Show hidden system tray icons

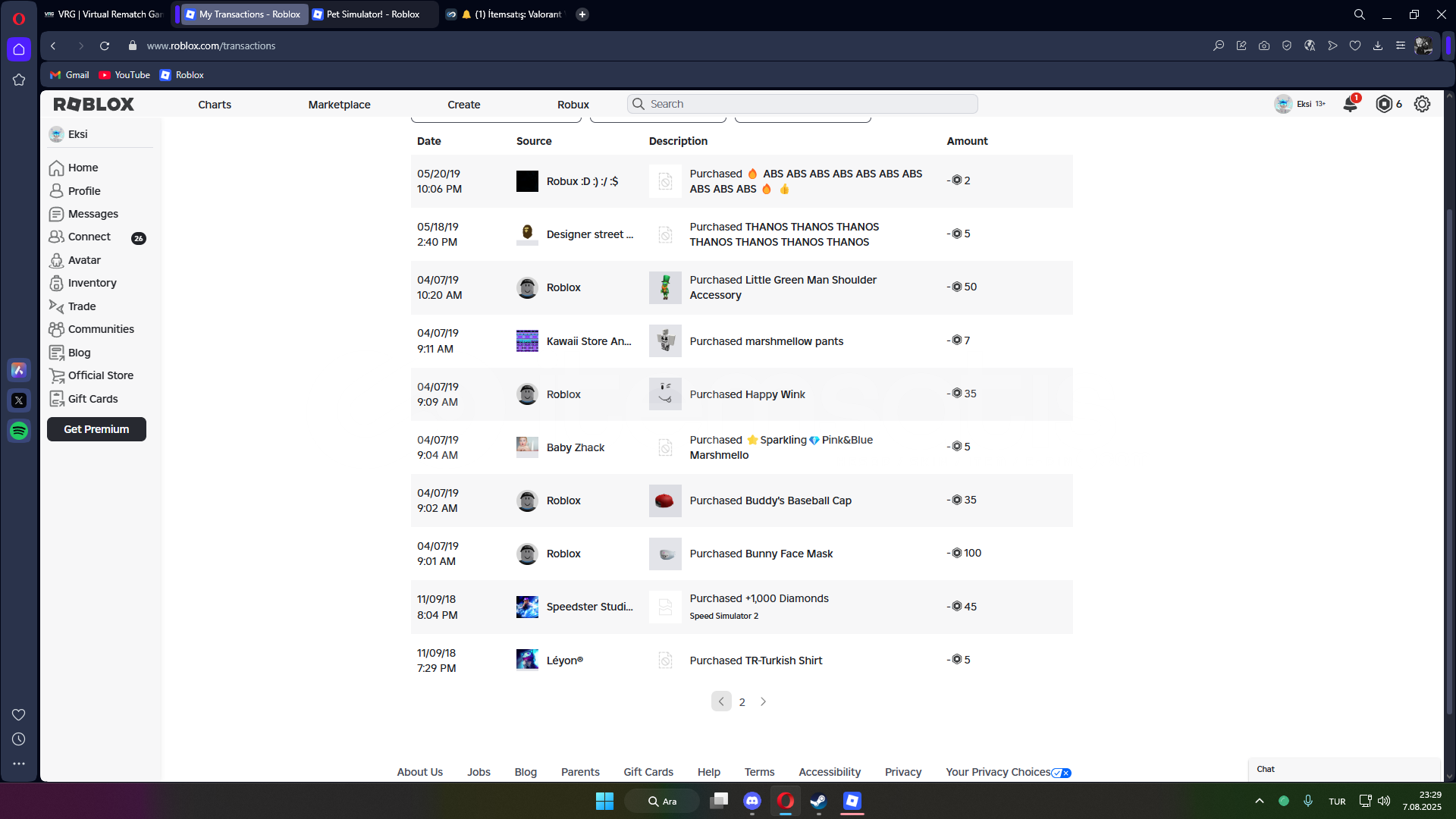pos(1260,801)
